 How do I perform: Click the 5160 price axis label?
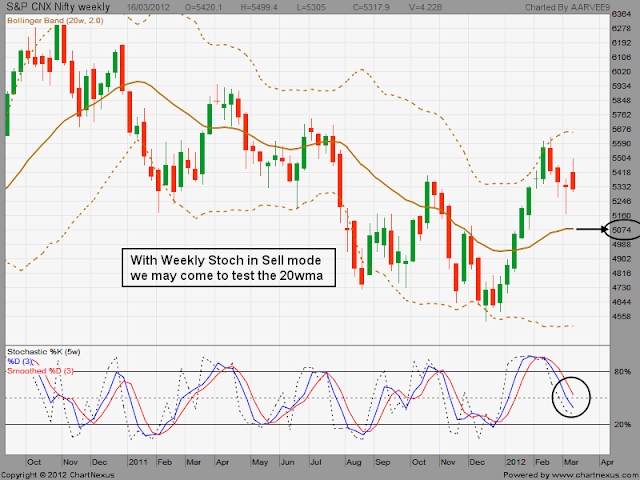(x=621, y=216)
